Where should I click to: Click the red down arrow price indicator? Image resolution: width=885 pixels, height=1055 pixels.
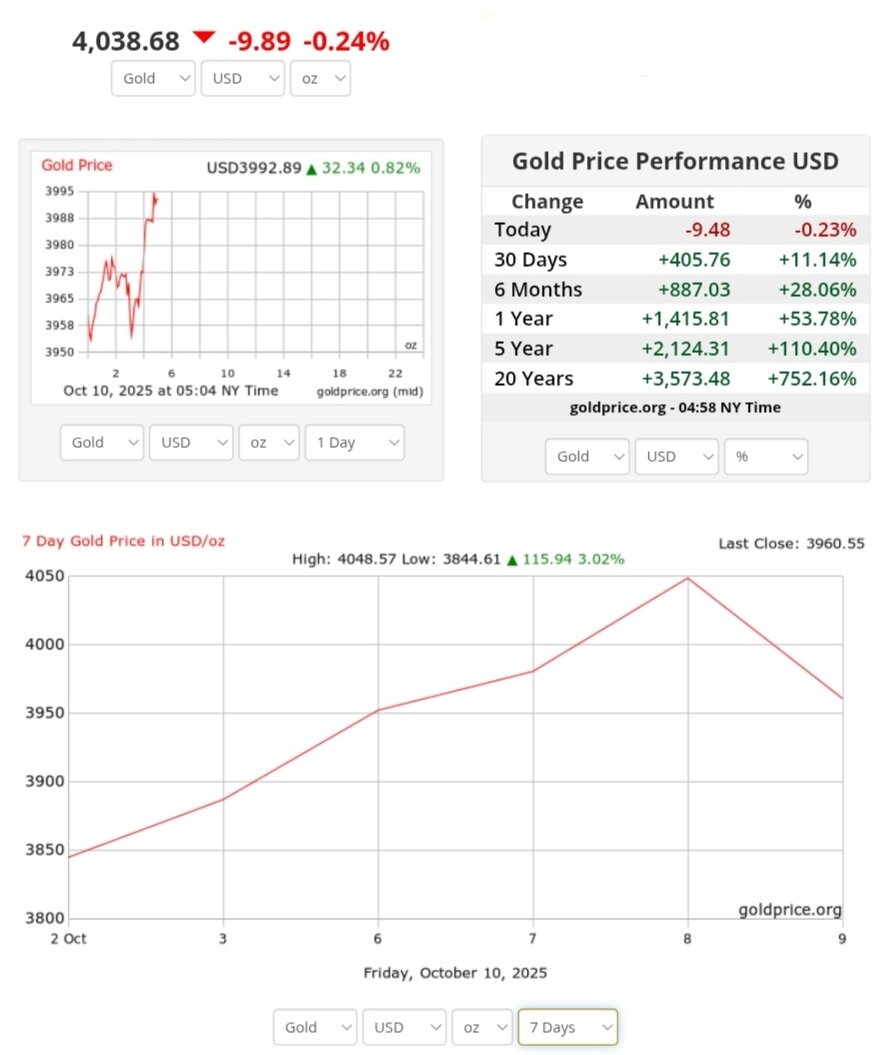(x=204, y=38)
